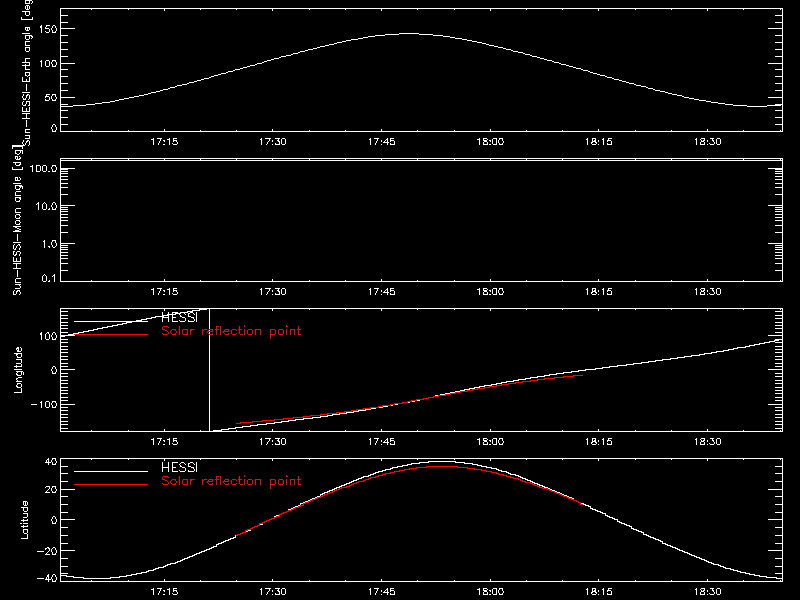
Task: Click HESSI legend label in the Longitude plot
Action: (x=179, y=317)
